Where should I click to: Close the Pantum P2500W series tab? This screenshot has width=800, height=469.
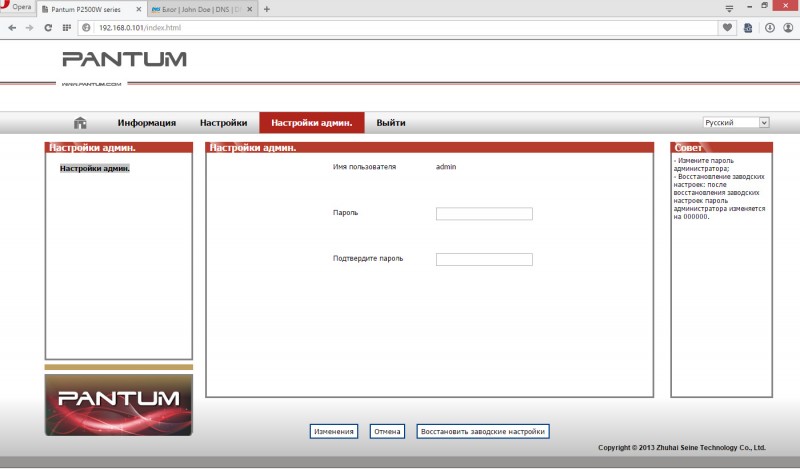point(139,9)
